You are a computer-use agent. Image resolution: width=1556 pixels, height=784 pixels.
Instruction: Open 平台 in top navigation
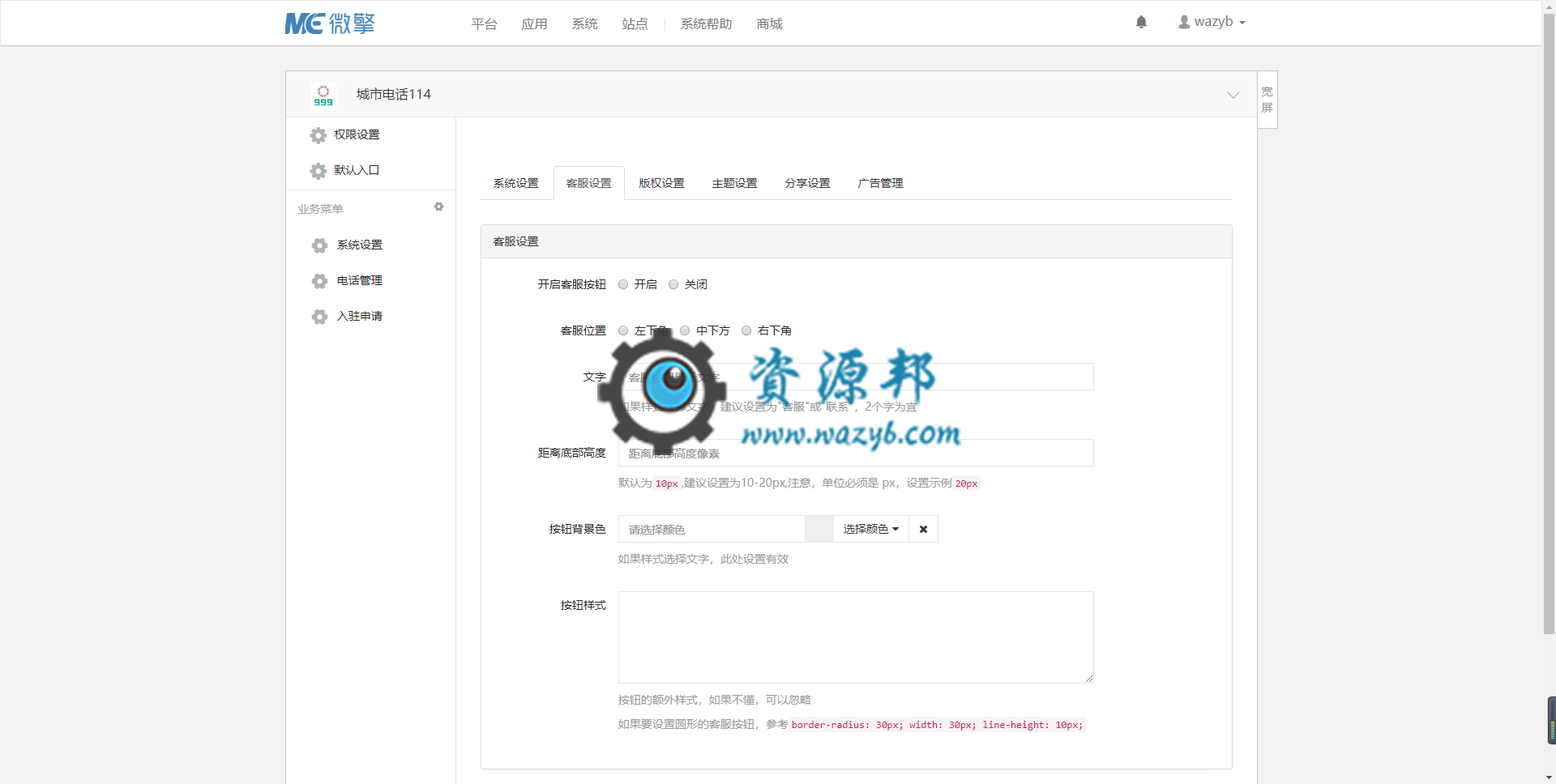[485, 24]
